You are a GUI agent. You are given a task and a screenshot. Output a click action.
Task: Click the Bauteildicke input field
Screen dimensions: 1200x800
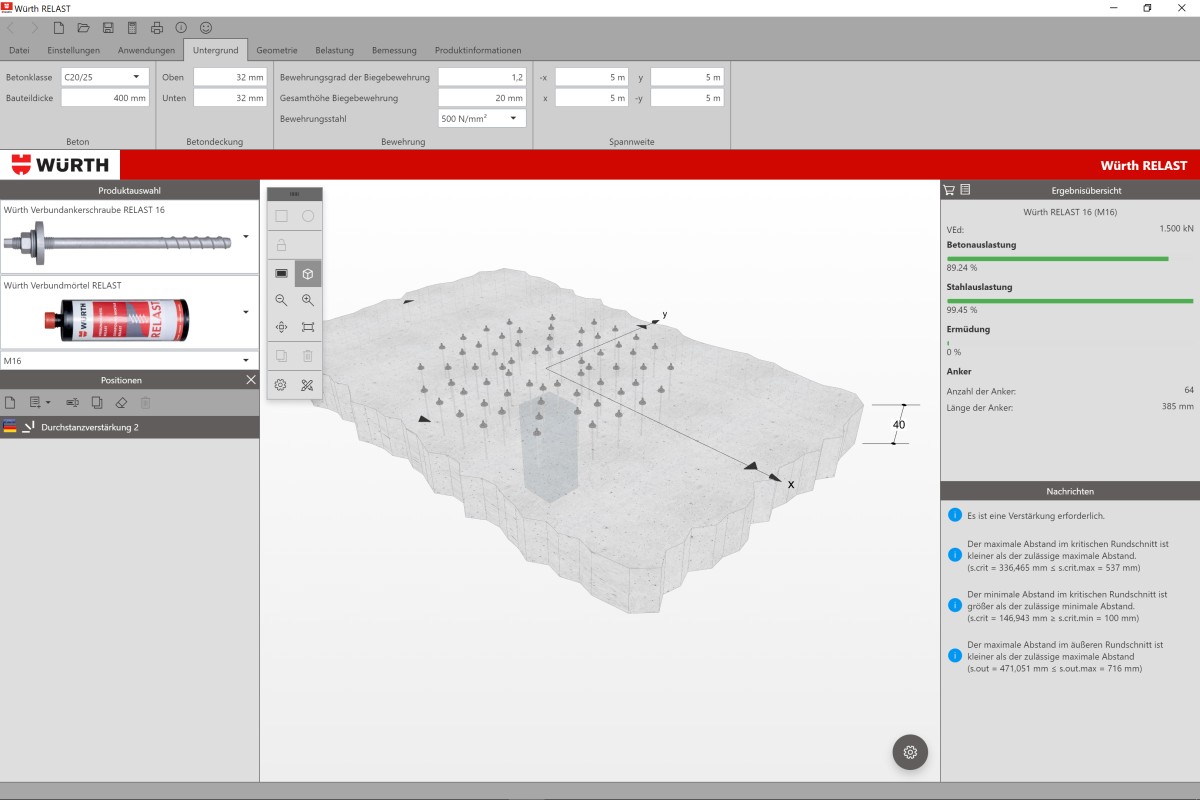pos(105,98)
